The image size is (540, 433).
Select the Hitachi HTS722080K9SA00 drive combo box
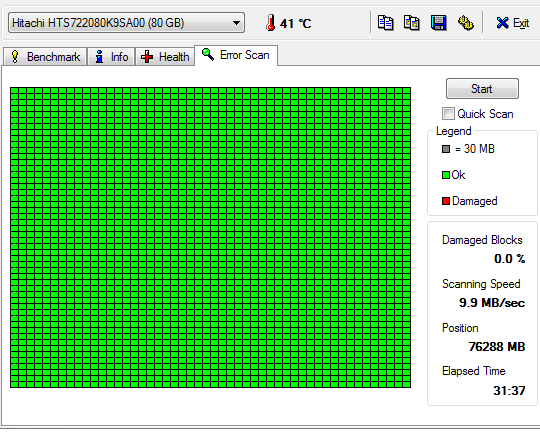[126, 23]
